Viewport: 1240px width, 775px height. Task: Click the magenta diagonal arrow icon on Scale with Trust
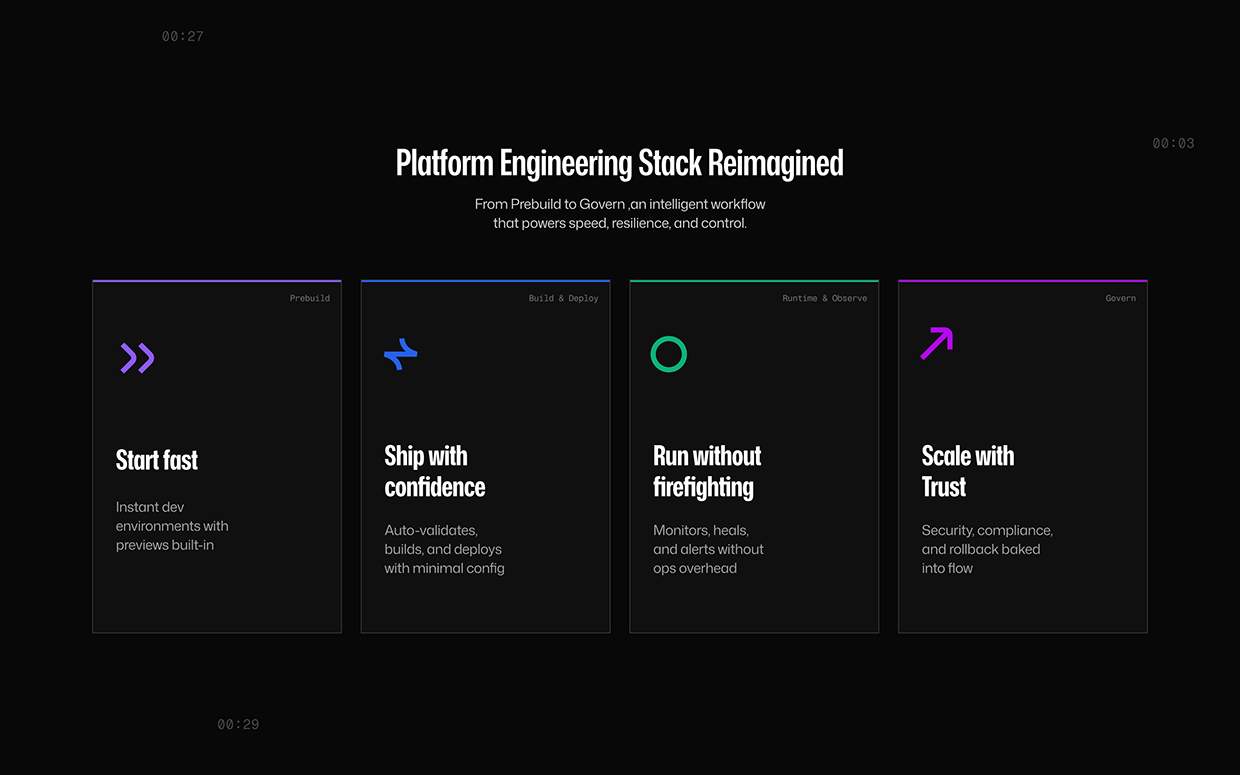point(936,343)
